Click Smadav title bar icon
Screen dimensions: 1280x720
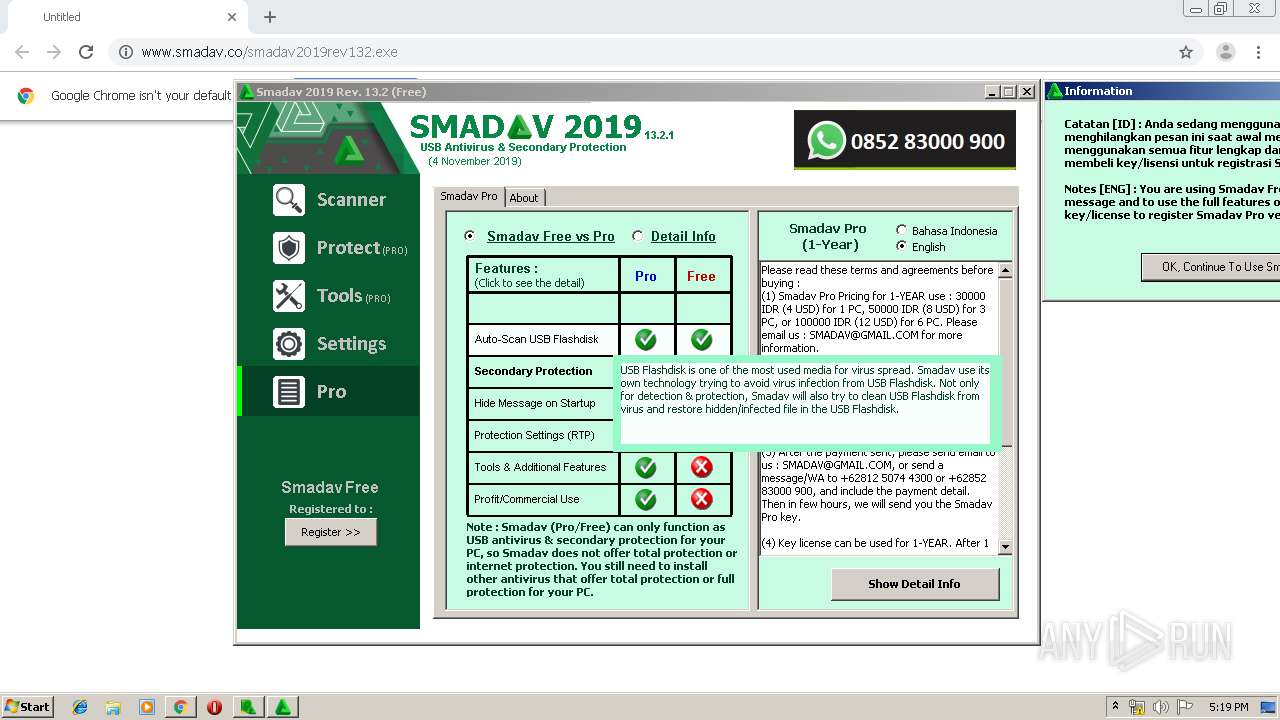point(246,92)
